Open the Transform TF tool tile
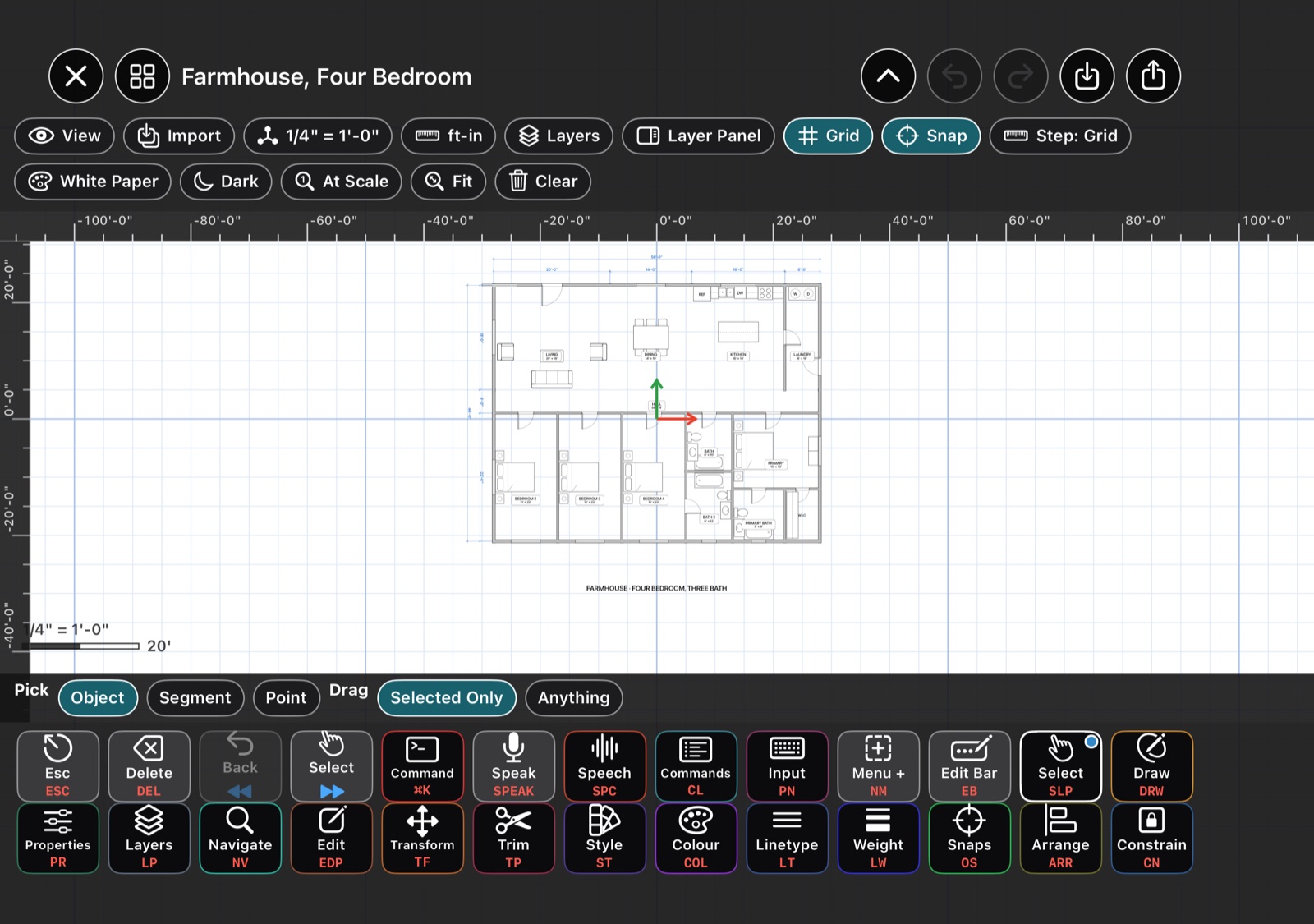1314x924 pixels. point(422,838)
